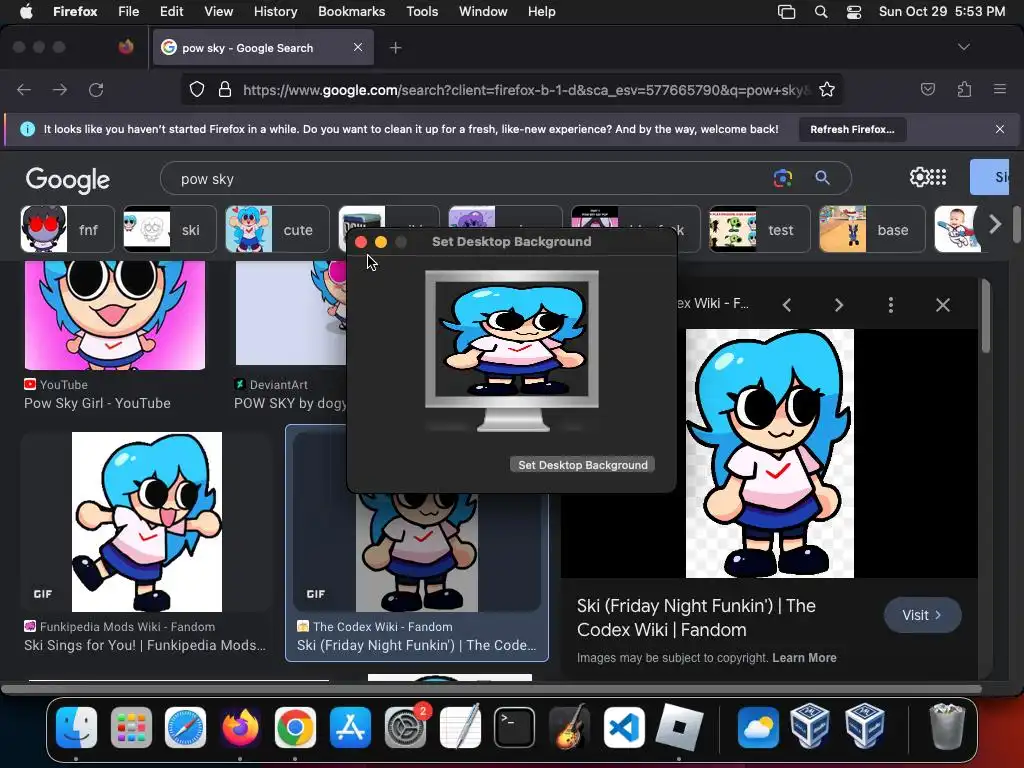Open Finder from the Dock
Screen dimensions: 1024x768
(x=76, y=727)
